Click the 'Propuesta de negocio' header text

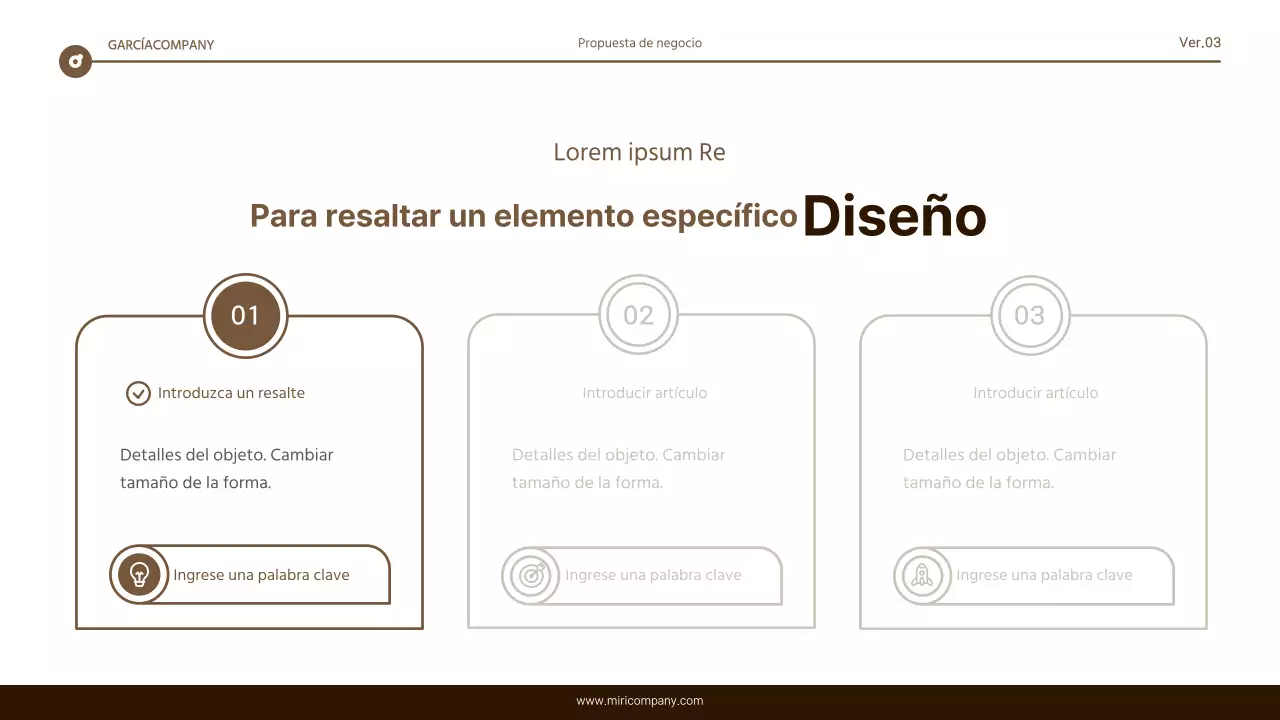[x=640, y=43]
